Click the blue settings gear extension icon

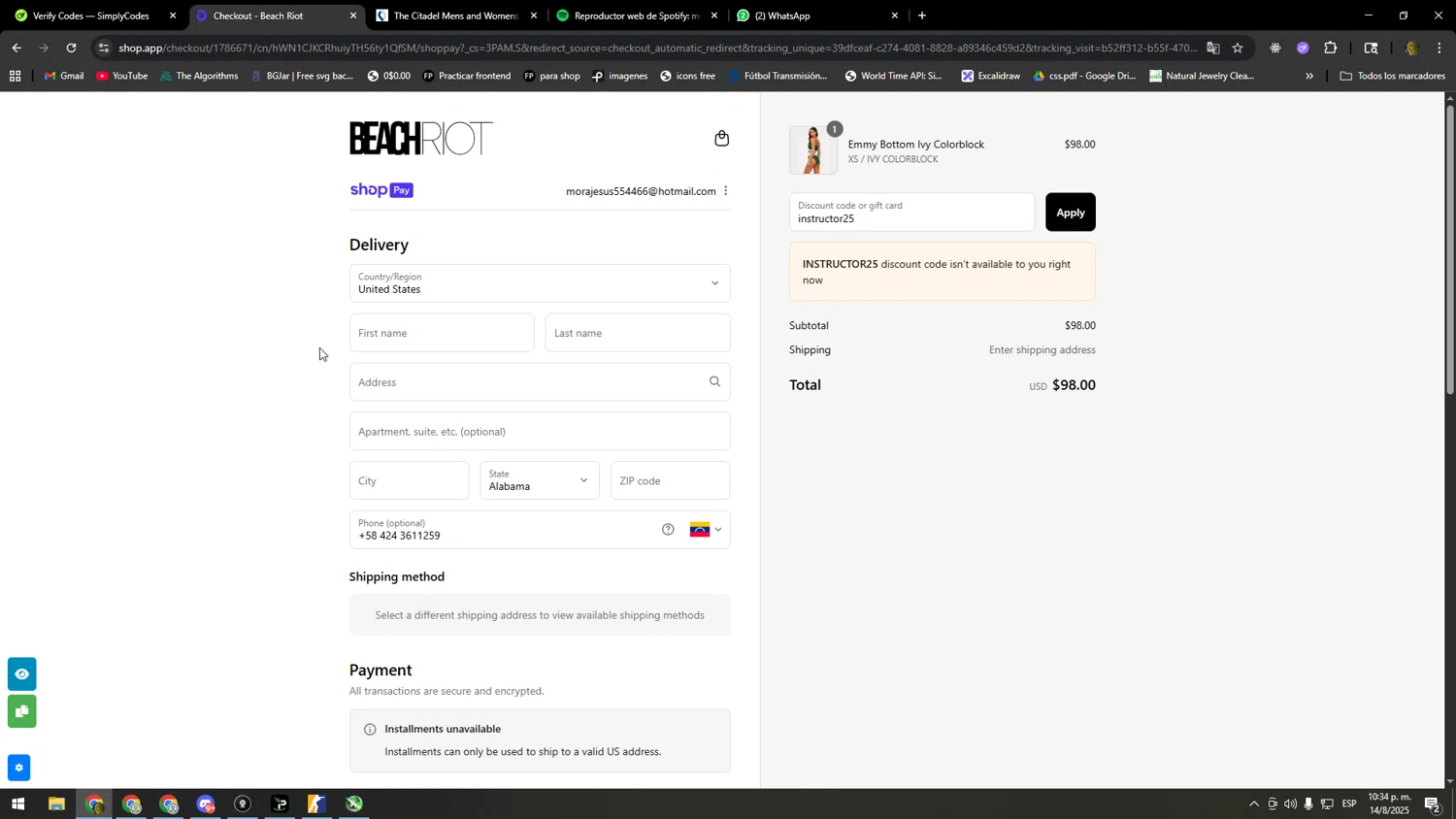pos(19,768)
